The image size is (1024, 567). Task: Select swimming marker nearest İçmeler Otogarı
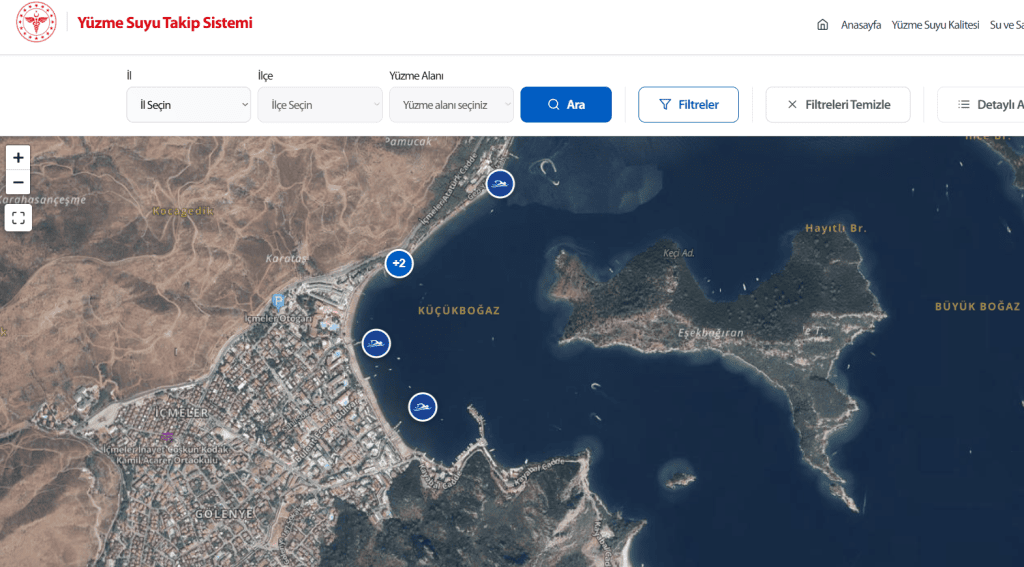(376, 344)
